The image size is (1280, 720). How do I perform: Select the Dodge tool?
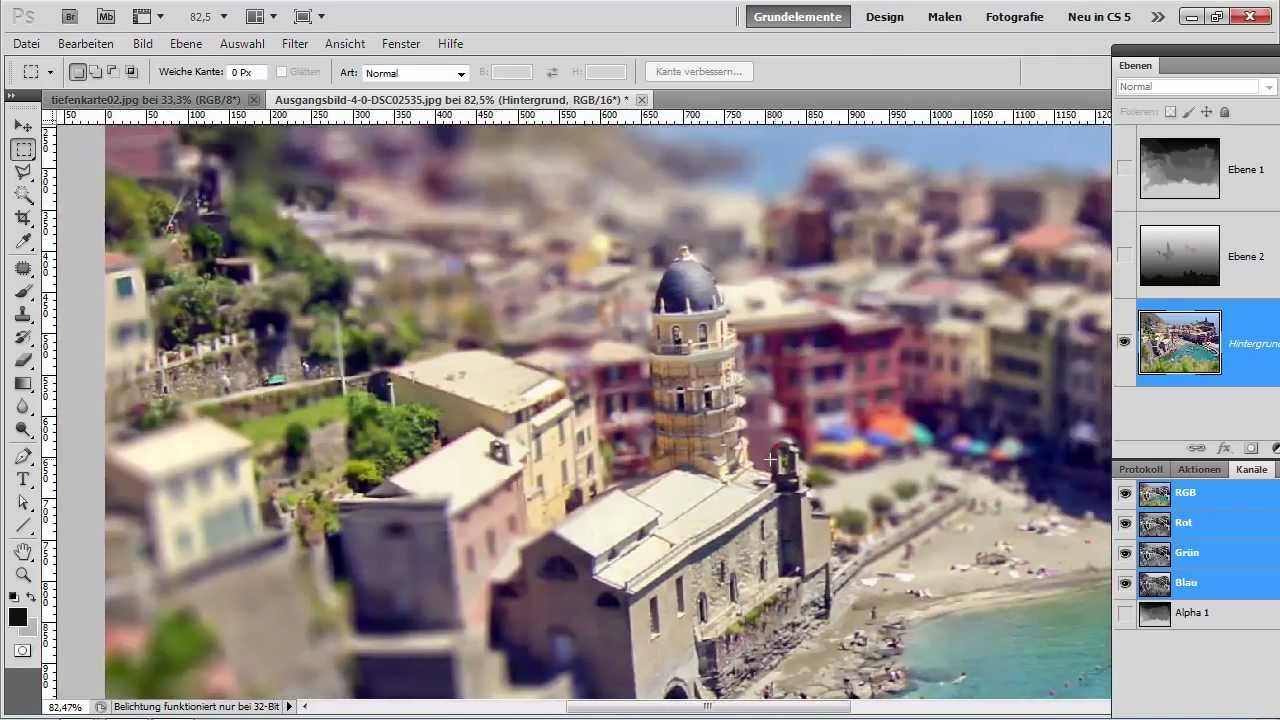[x=23, y=430]
